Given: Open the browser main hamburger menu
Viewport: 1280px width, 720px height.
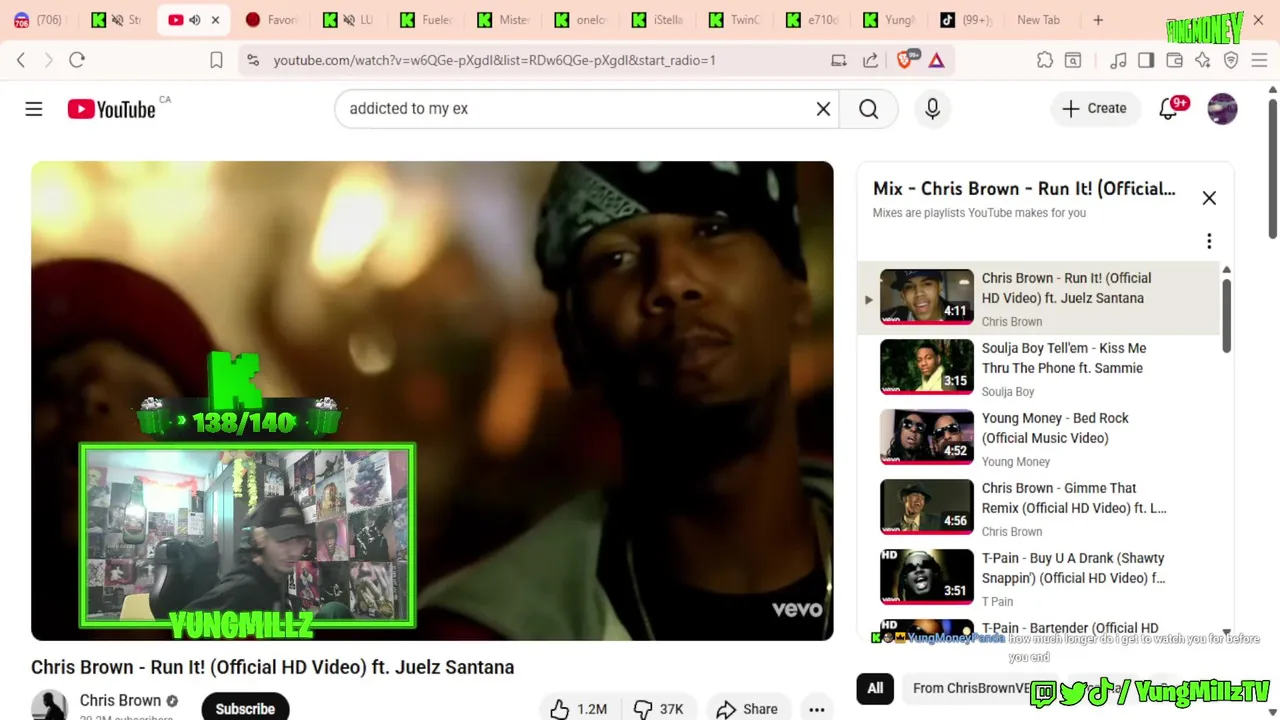Looking at the screenshot, I should tap(1259, 60).
